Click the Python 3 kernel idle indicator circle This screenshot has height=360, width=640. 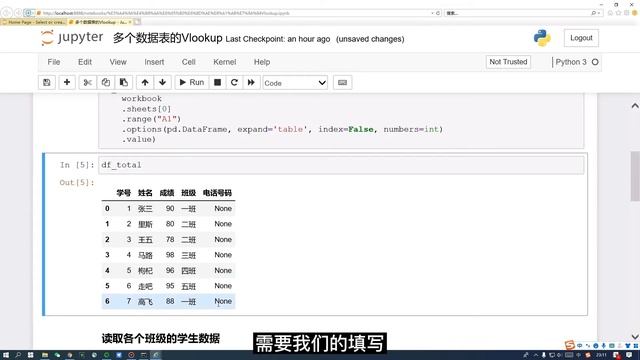click(595, 62)
